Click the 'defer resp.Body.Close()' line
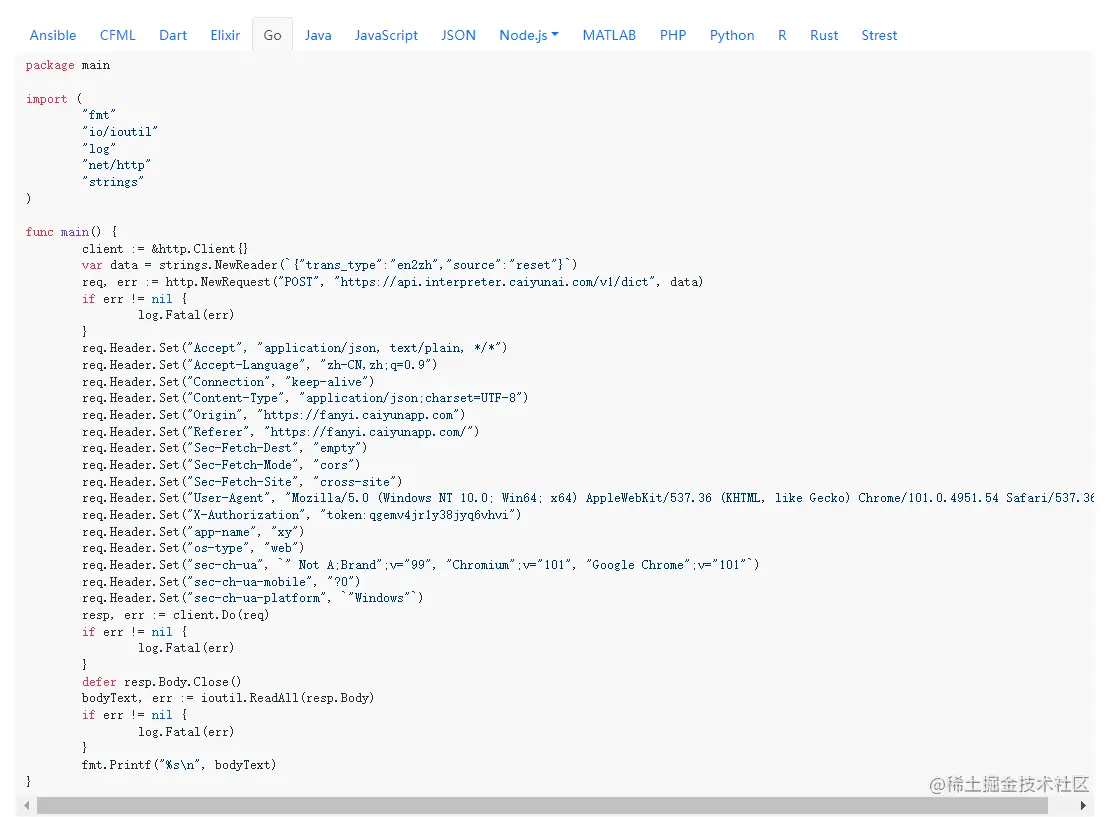1112x817 pixels. 161,682
